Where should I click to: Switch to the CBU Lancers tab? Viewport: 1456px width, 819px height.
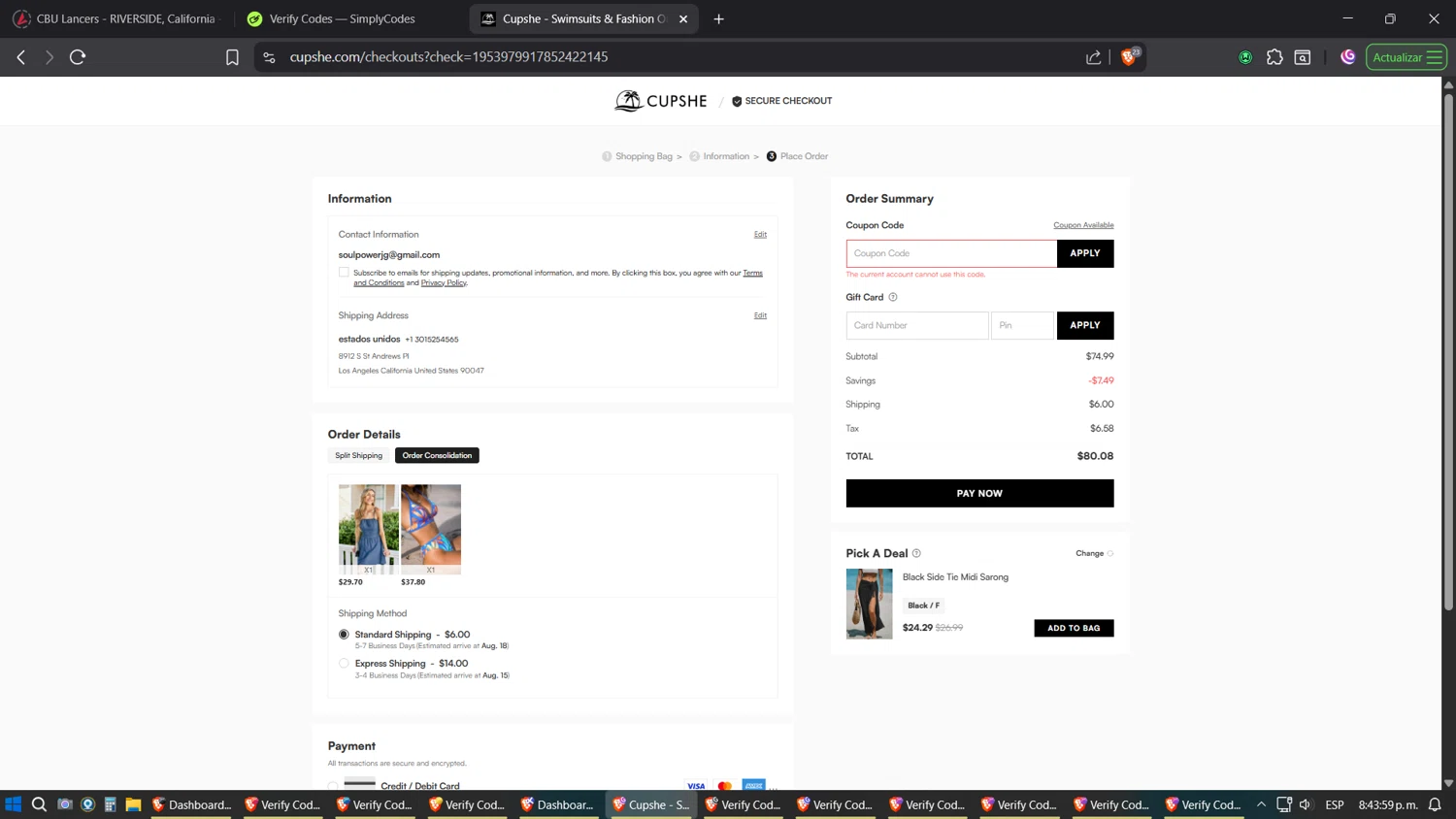(115, 18)
